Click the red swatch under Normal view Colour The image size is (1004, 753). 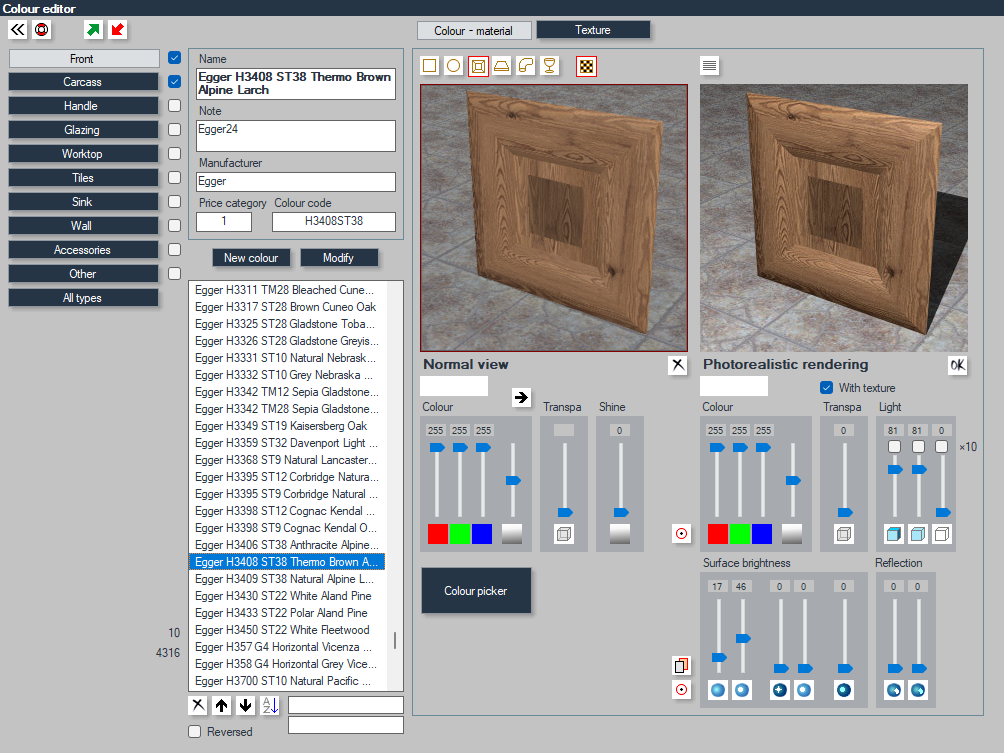(437, 534)
